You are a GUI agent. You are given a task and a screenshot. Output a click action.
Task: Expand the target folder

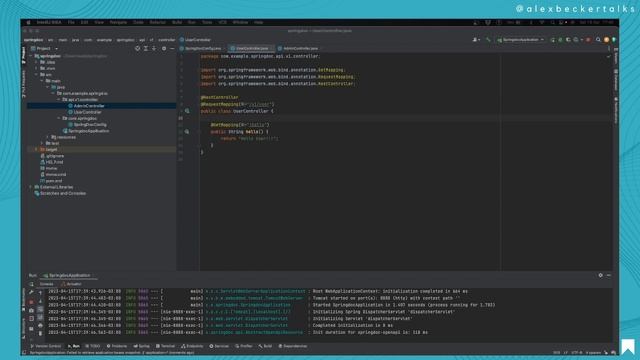tap(36, 149)
